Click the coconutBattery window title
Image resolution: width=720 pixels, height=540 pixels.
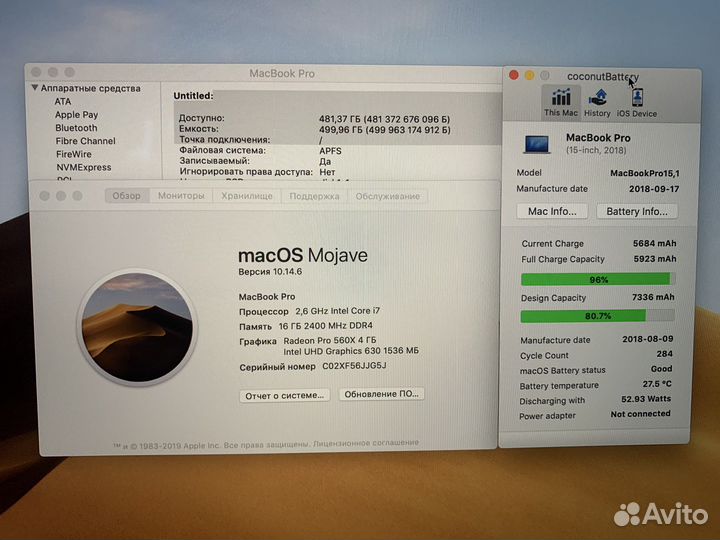(x=603, y=77)
